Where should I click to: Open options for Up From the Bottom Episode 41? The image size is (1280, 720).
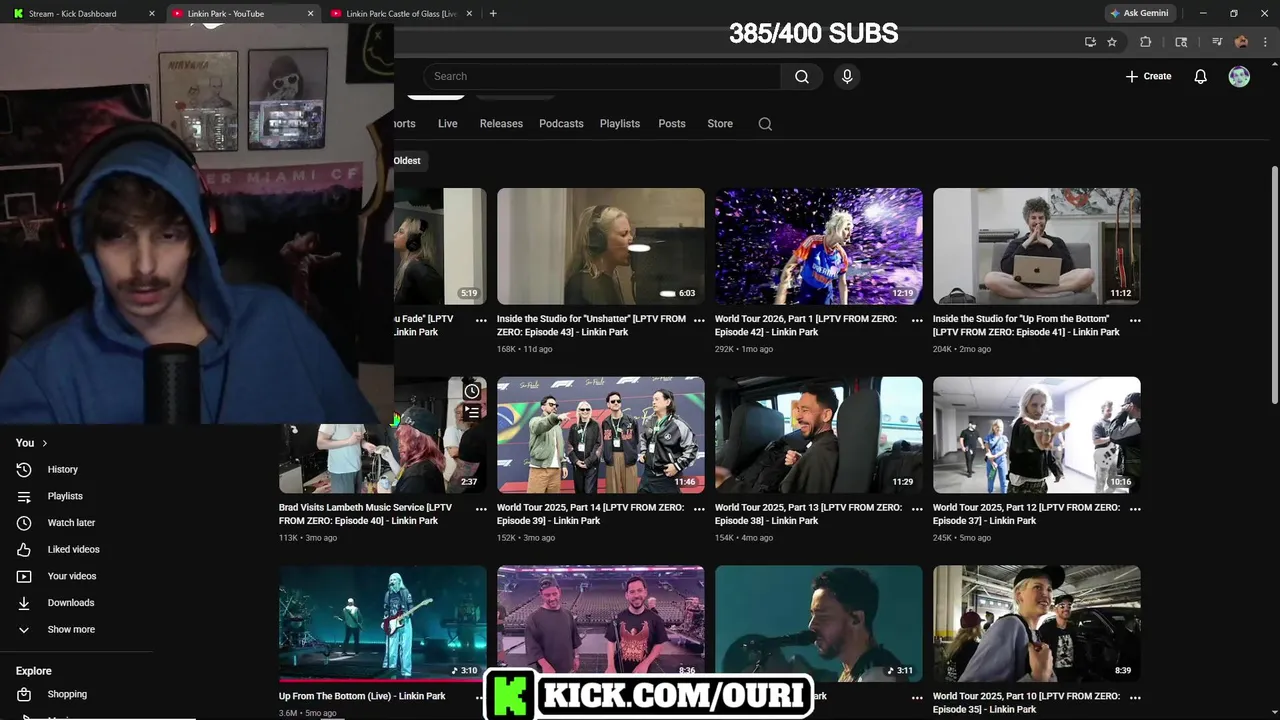pyautogui.click(x=1135, y=320)
